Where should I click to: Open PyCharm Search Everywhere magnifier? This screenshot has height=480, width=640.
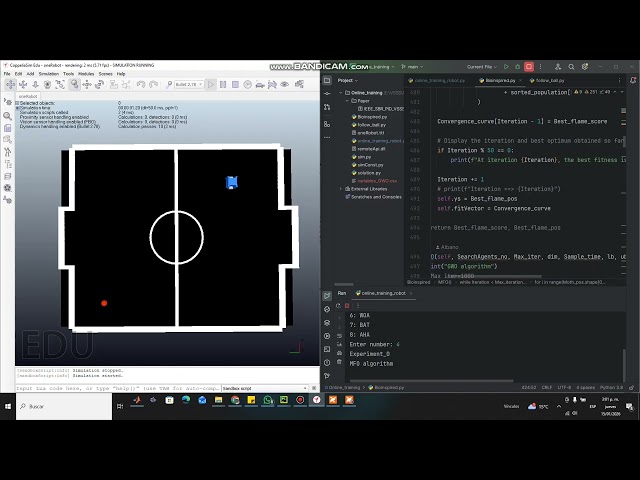click(571, 67)
